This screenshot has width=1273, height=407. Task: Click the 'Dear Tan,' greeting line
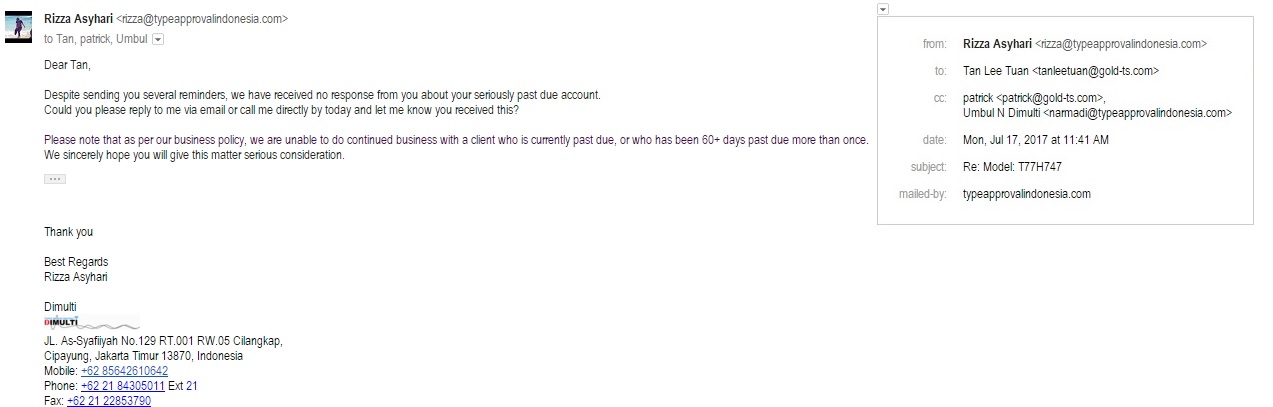coord(67,65)
